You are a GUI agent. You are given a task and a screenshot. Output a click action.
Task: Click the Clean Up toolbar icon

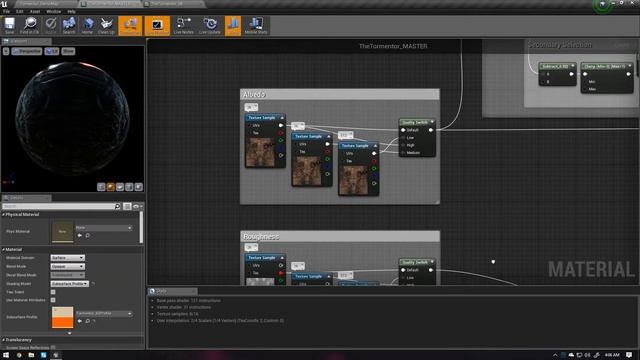coord(107,26)
